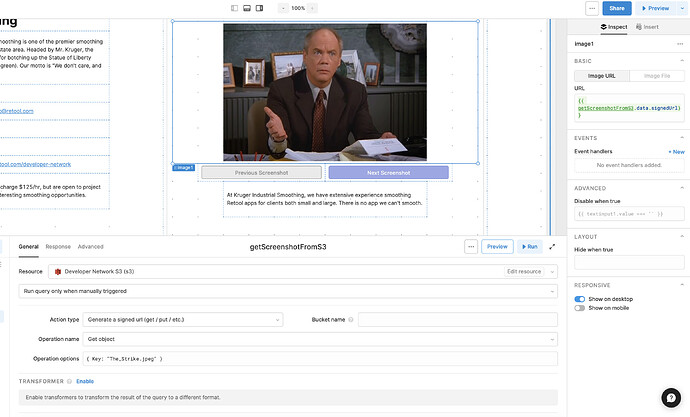The width and height of the screenshot is (690, 417).
Task: Open the more options menu beside Share
Action: pyautogui.click(x=592, y=8)
